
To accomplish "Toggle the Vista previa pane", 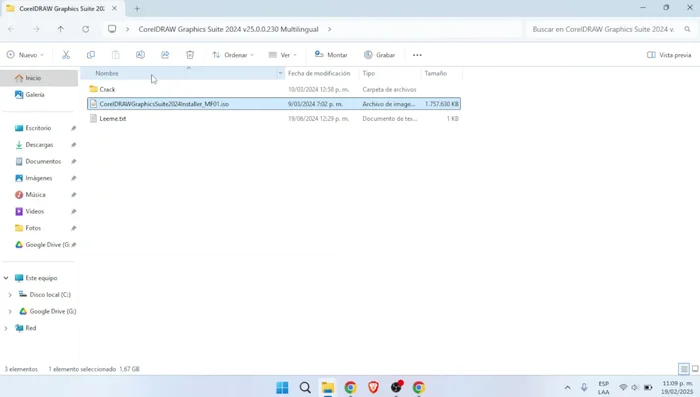I will [x=669, y=55].
